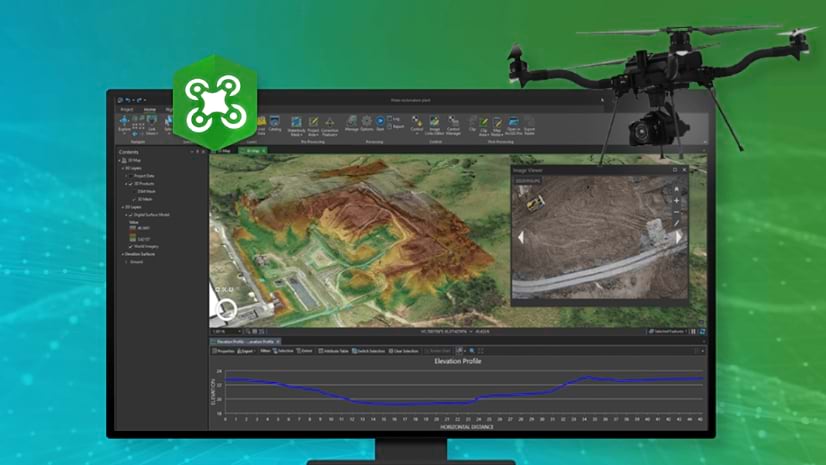This screenshot has height=465, width=826.
Task: Collapse the 2D Products layer expander
Action: tap(126, 184)
